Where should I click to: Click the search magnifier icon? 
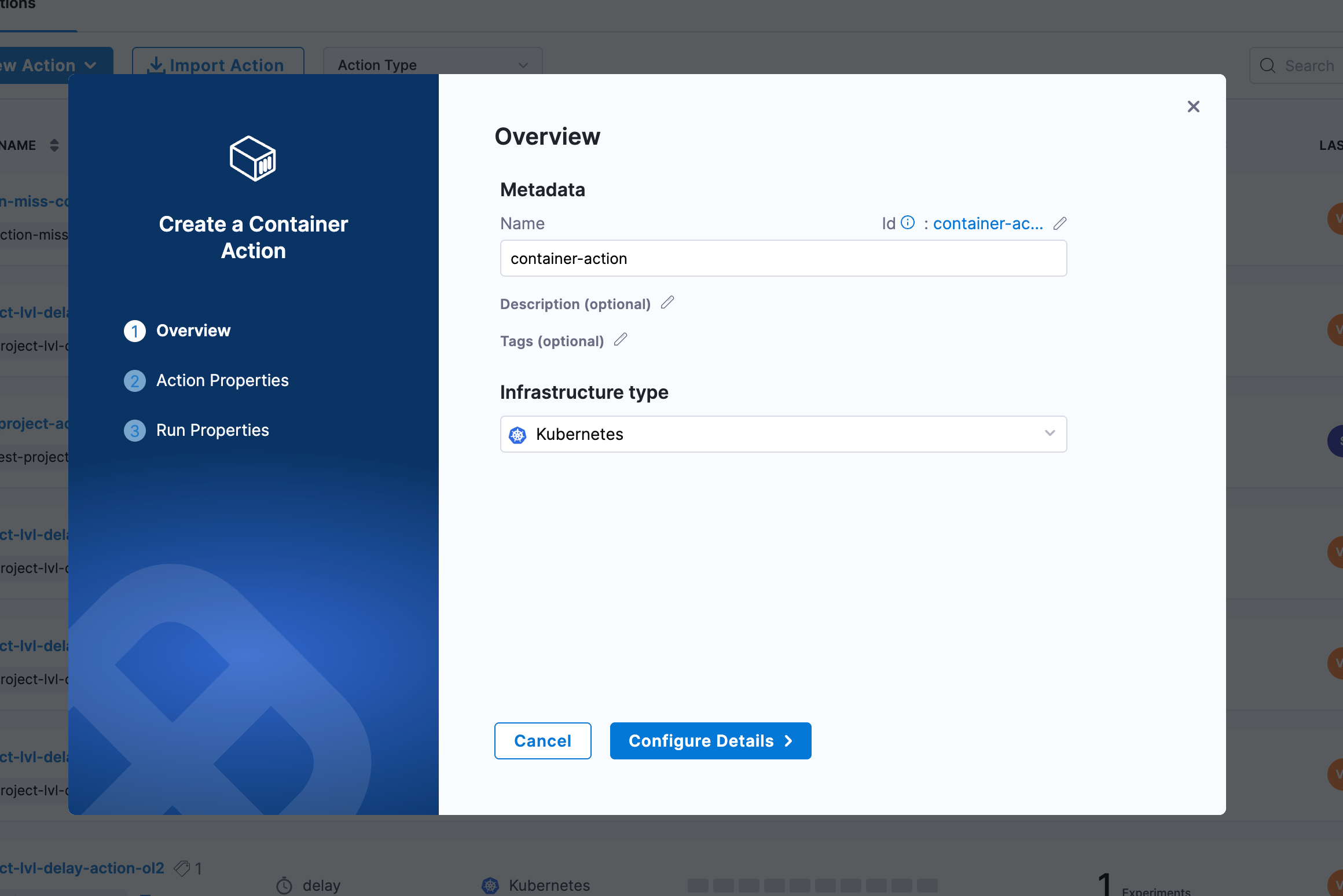coord(1268,65)
